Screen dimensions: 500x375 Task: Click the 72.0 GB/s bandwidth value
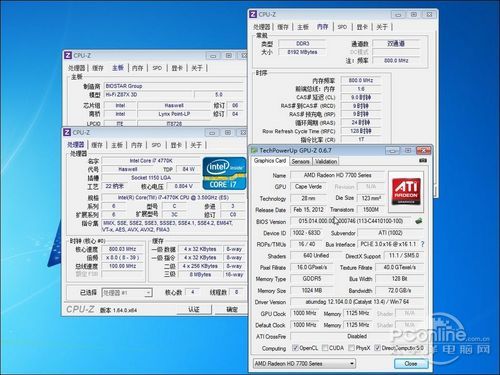[x=400, y=290]
